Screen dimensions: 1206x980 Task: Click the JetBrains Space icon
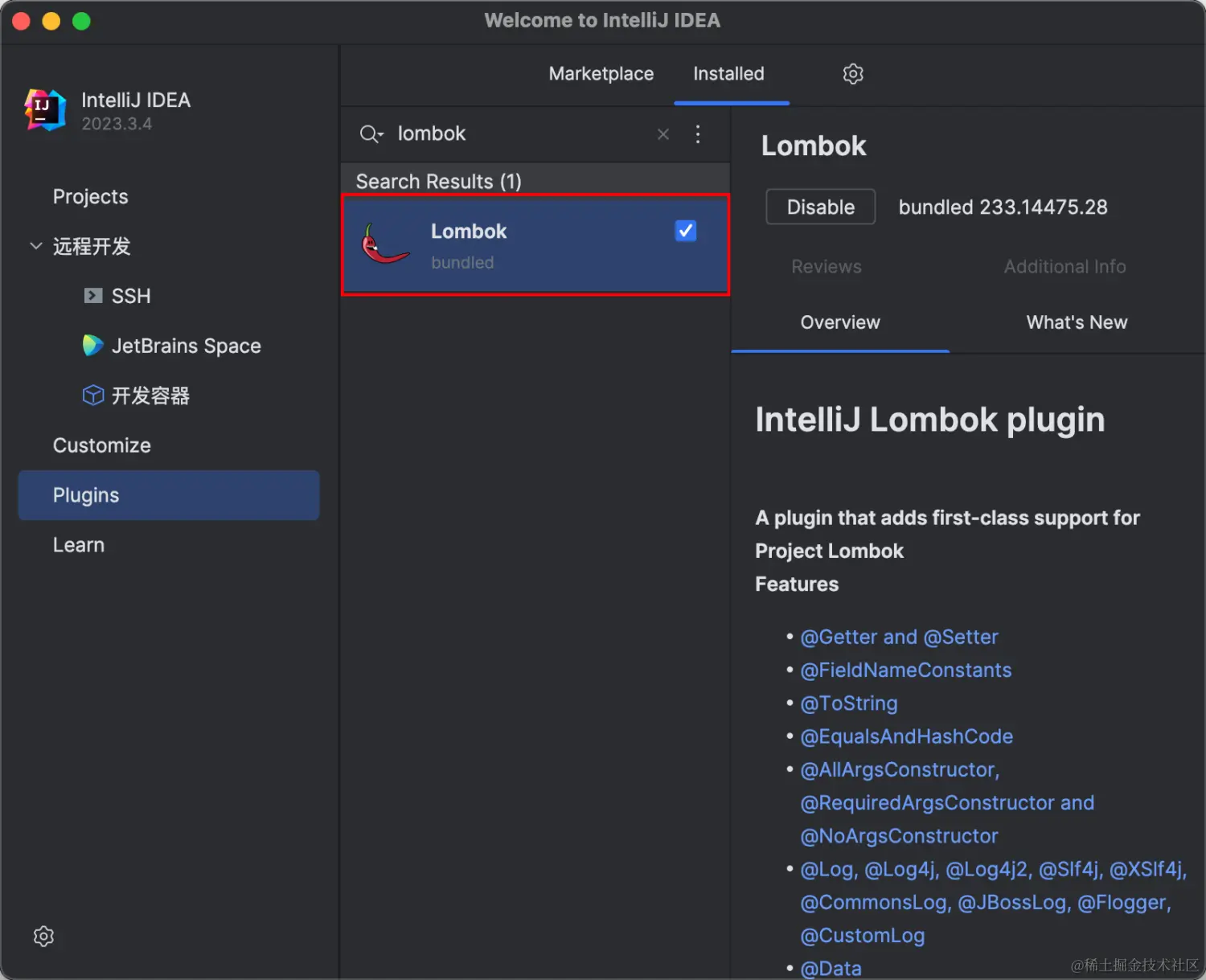93,346
